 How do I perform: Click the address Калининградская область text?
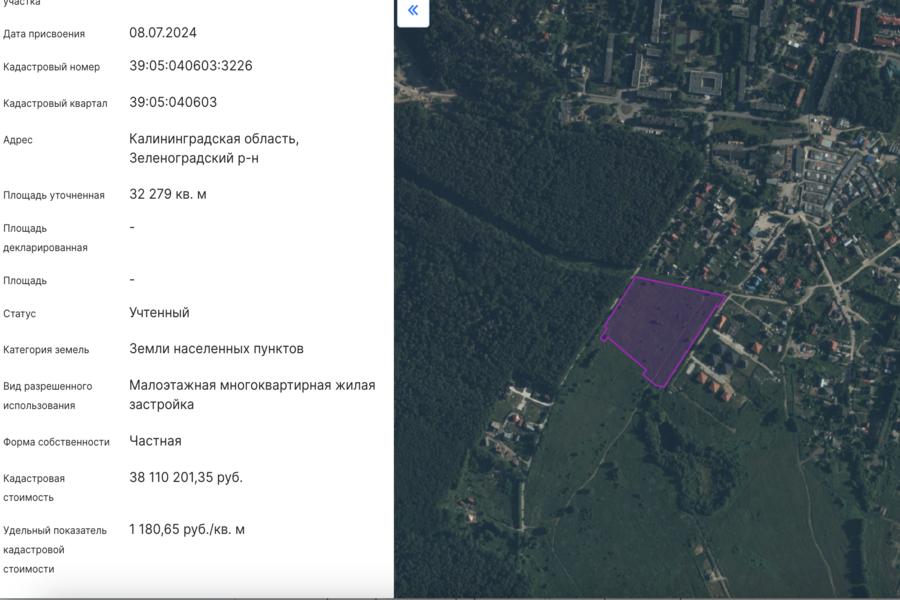click(214, 139)
